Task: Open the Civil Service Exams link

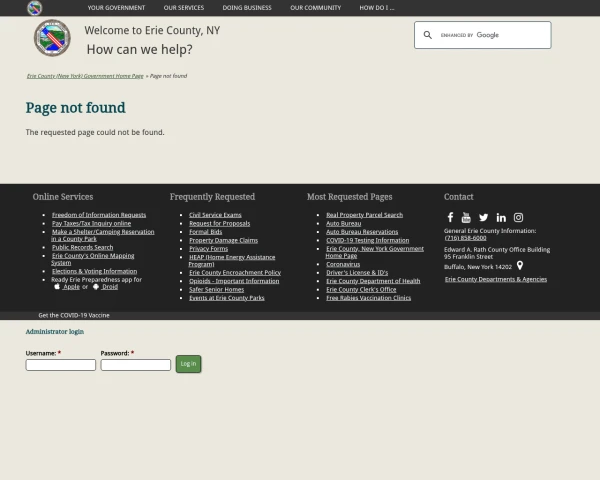Action: [215, 215]
